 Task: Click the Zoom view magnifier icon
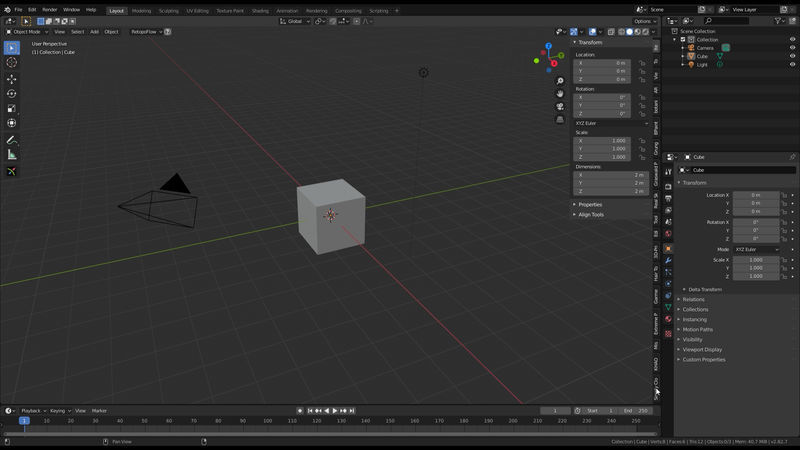[x=560, y=81]
